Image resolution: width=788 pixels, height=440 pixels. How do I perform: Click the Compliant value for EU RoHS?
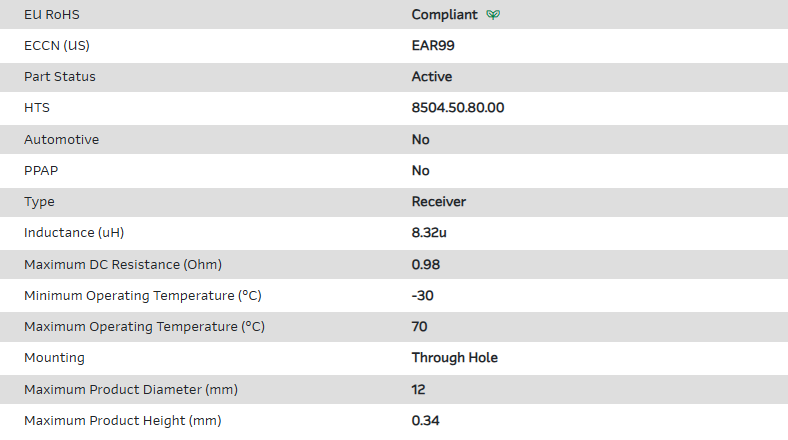click(445, 15)
